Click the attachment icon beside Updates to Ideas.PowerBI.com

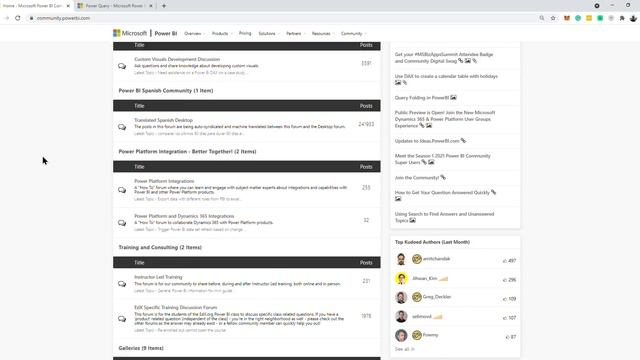pyautogui.click(x=463, y=141)
